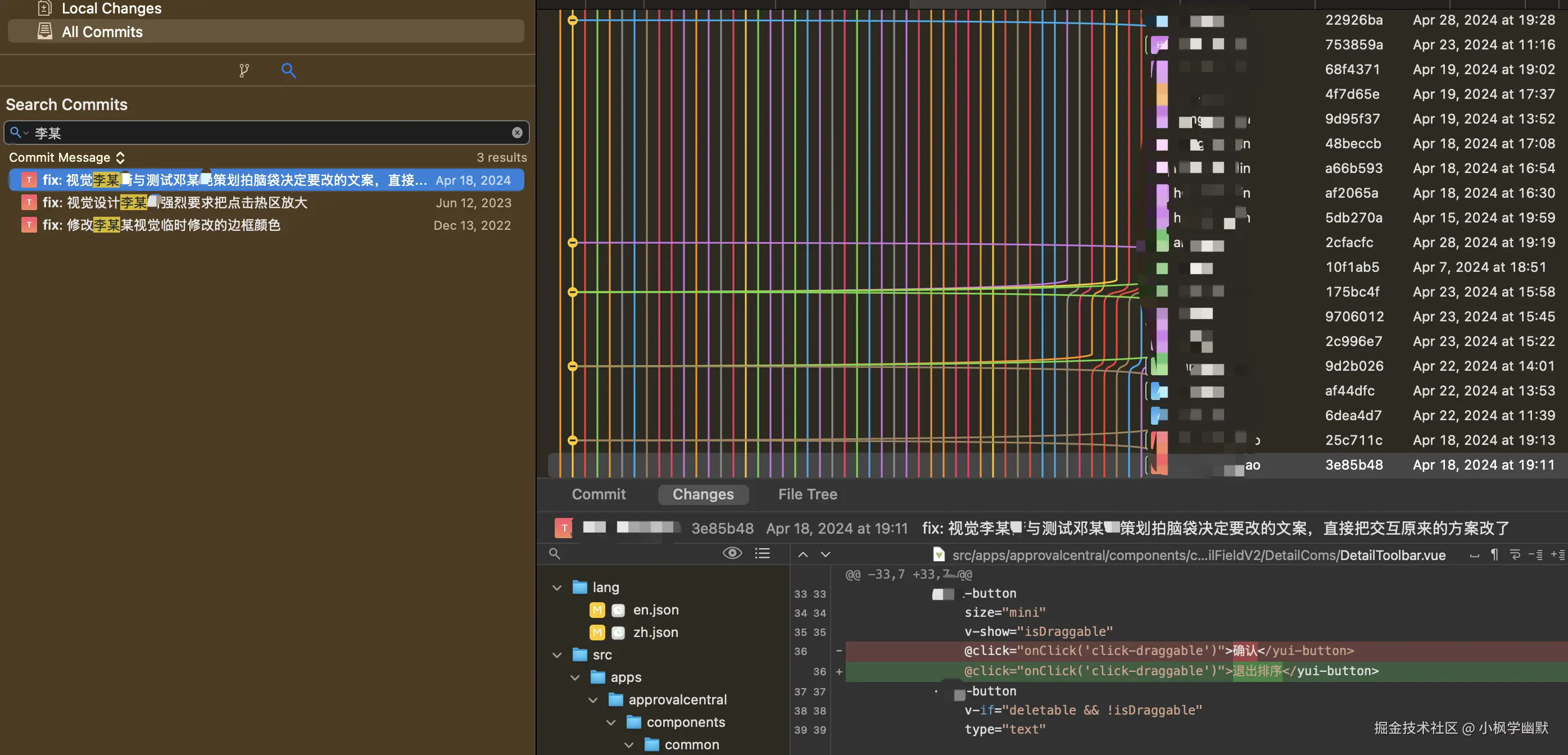Click the blue search commits icon

(x=288, y=71)
